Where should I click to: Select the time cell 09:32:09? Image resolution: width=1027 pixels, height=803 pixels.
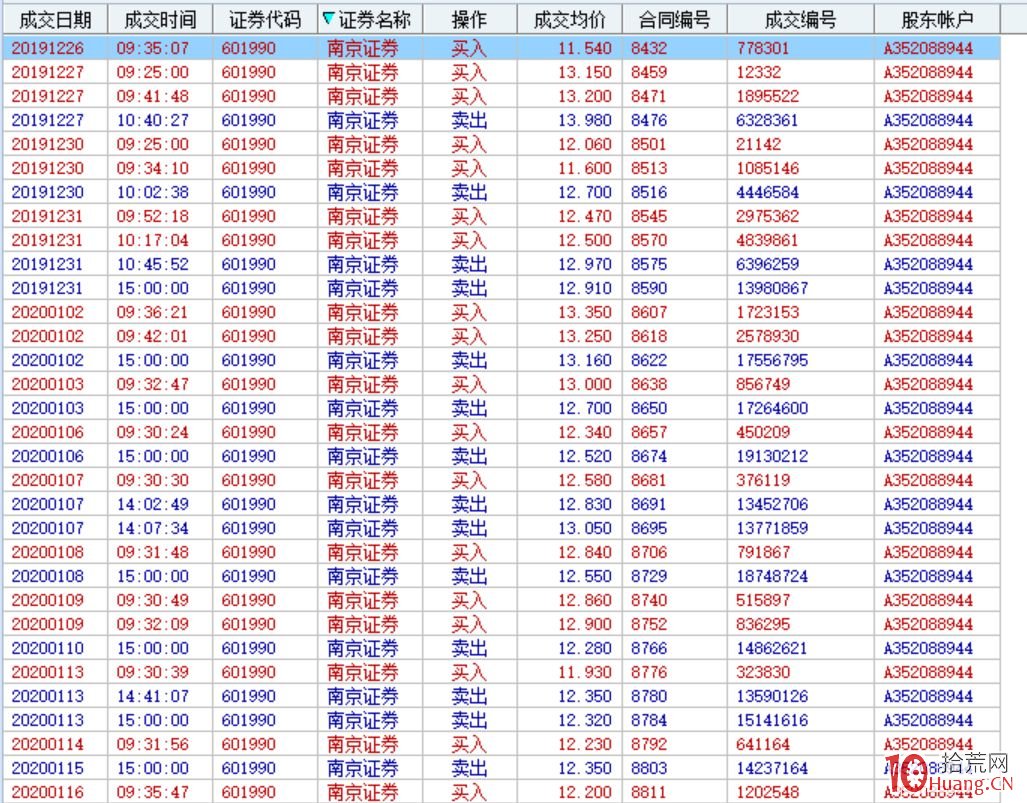[x=153, y=625]
